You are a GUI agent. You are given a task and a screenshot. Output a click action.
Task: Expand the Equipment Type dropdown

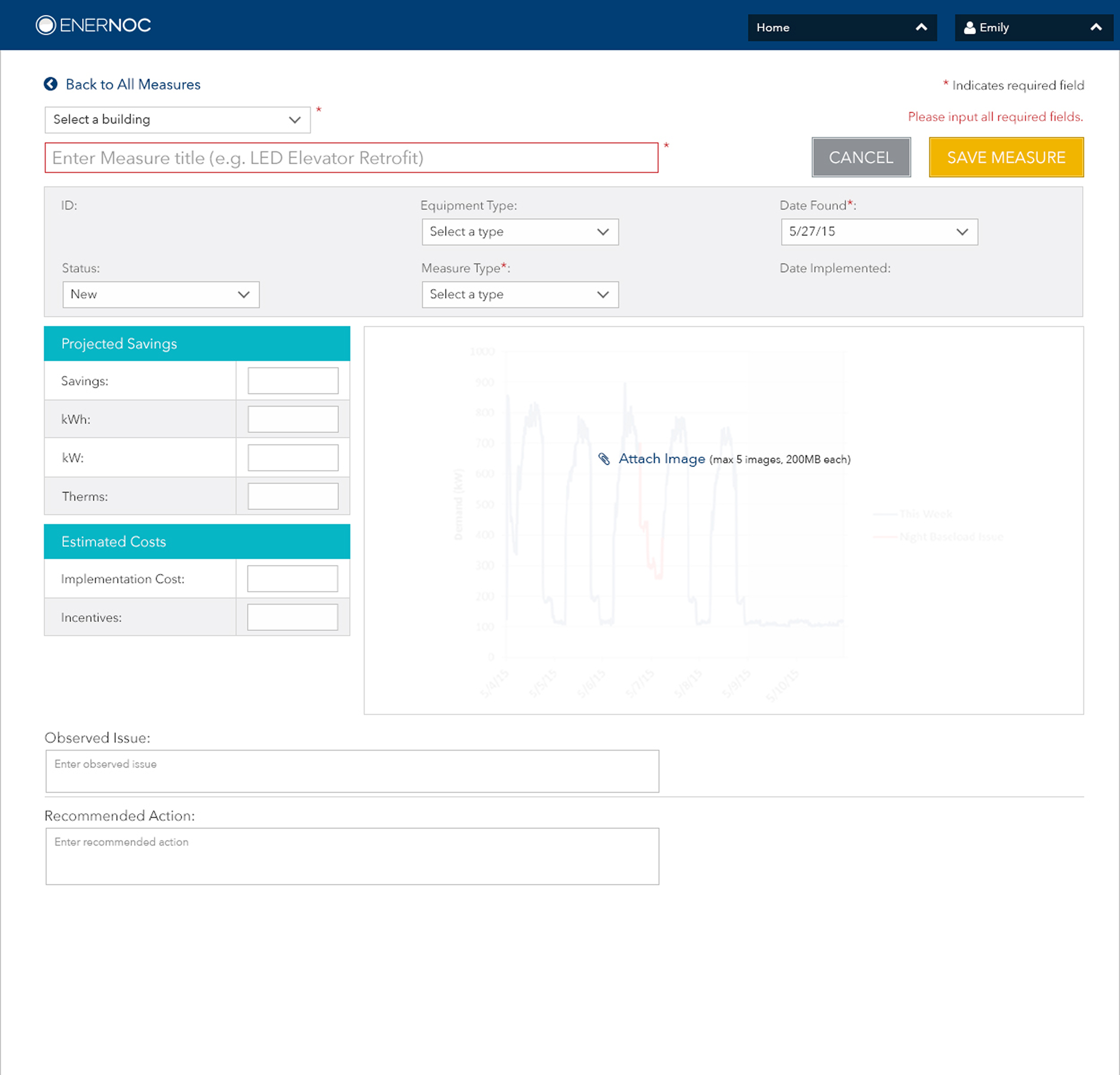519,232
